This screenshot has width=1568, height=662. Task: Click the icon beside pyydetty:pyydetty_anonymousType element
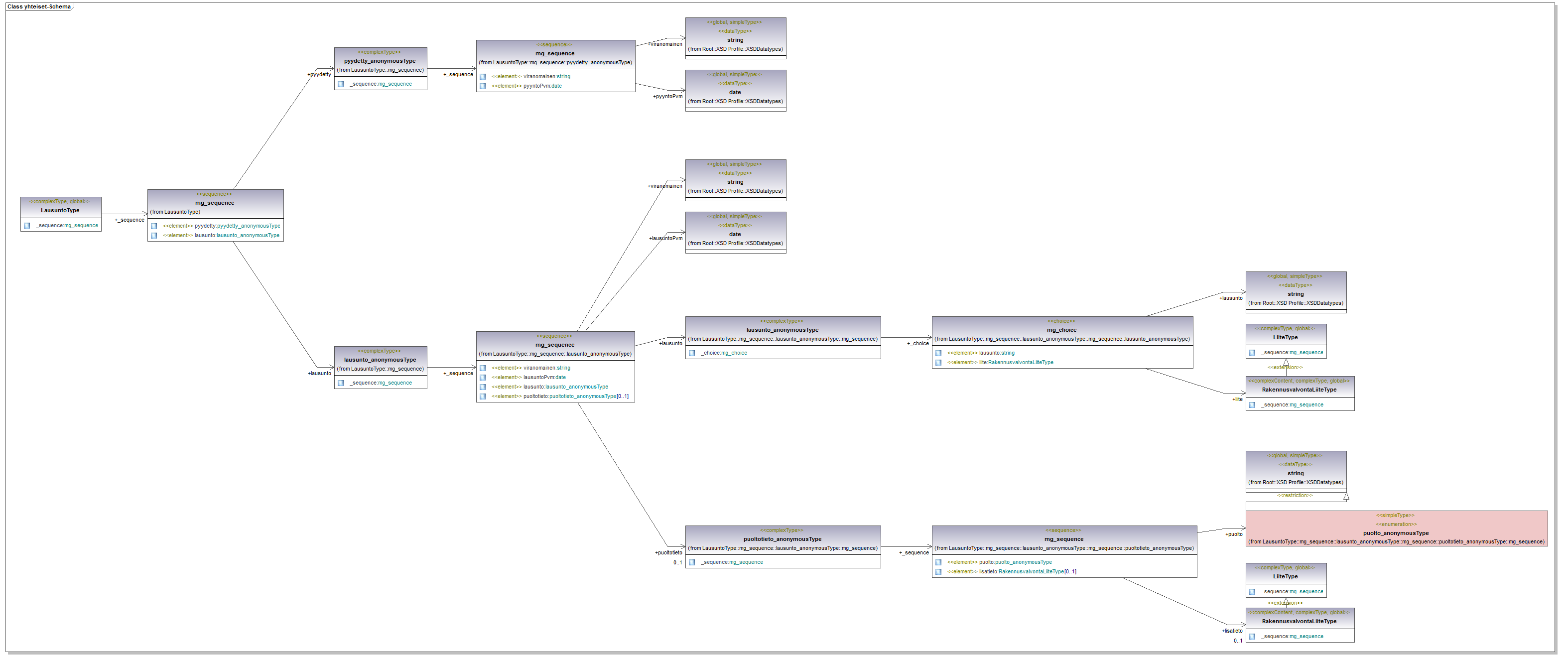pyautogui.click(x=154, y=226)
